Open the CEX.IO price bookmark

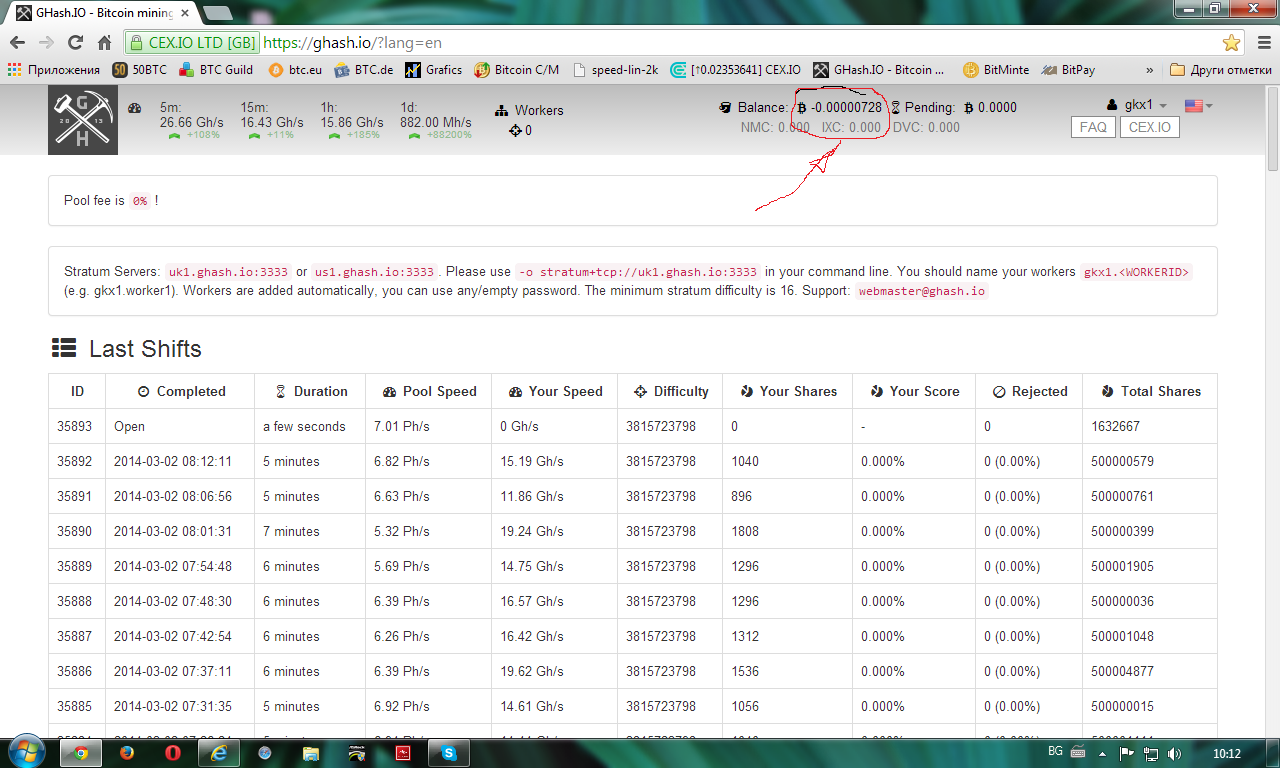click(736, 70)
